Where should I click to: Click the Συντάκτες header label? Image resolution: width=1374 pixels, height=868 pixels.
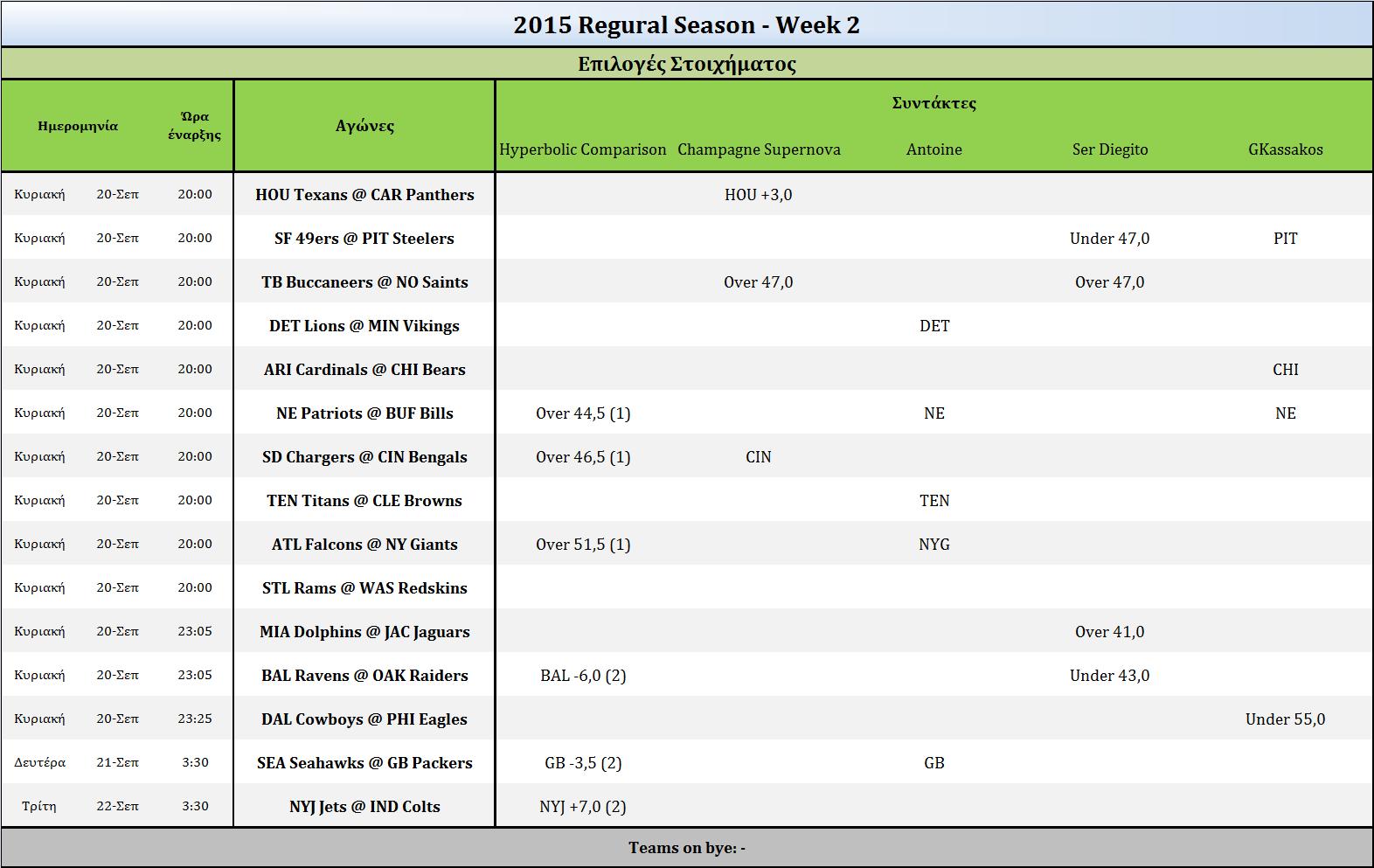tap(934, 103)
